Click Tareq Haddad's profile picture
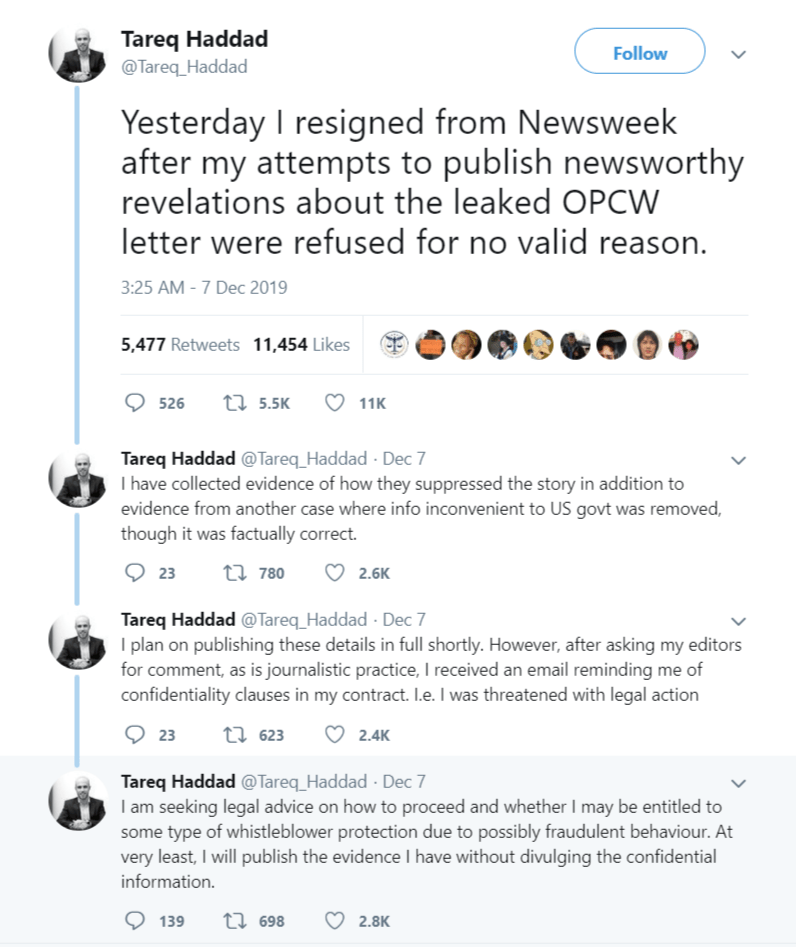 [x=77, y=56]
